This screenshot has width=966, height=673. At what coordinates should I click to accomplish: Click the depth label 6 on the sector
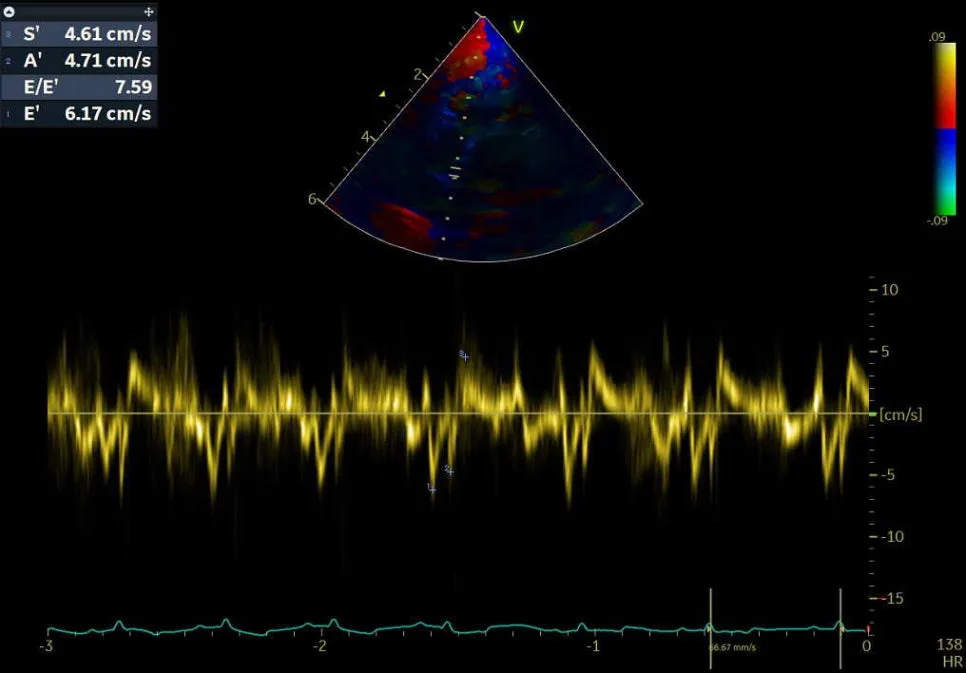click(x=312, y=198)
